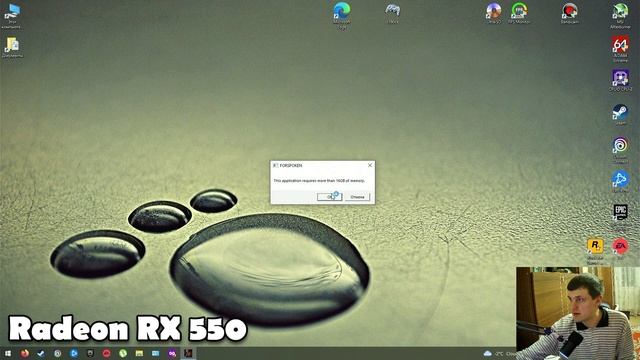Viewport: 640px width, 360px height.
Task: Close the FORSPOKEN error dialog
Action: [x=370, y=165]
